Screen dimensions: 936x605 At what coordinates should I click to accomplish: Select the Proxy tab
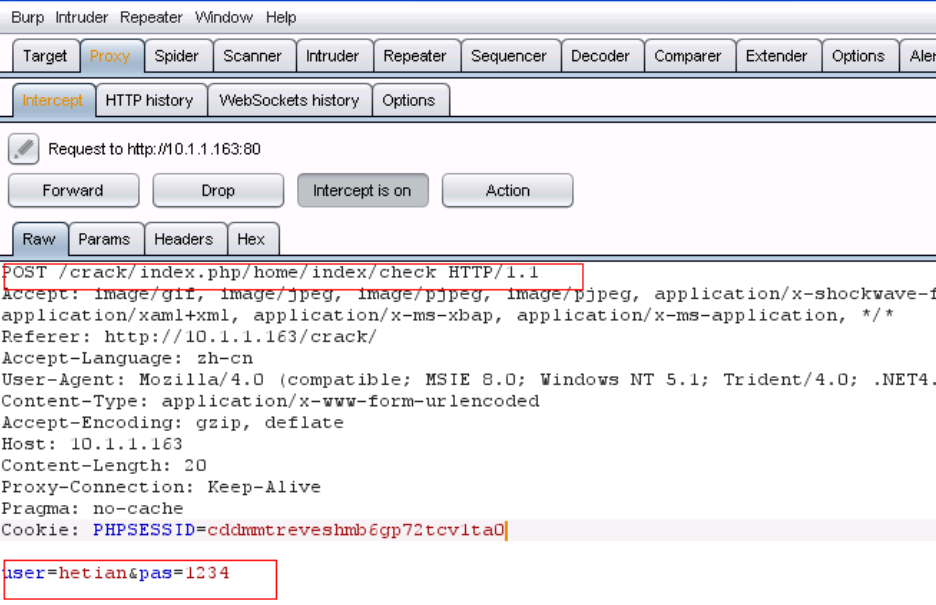[110, 56]
